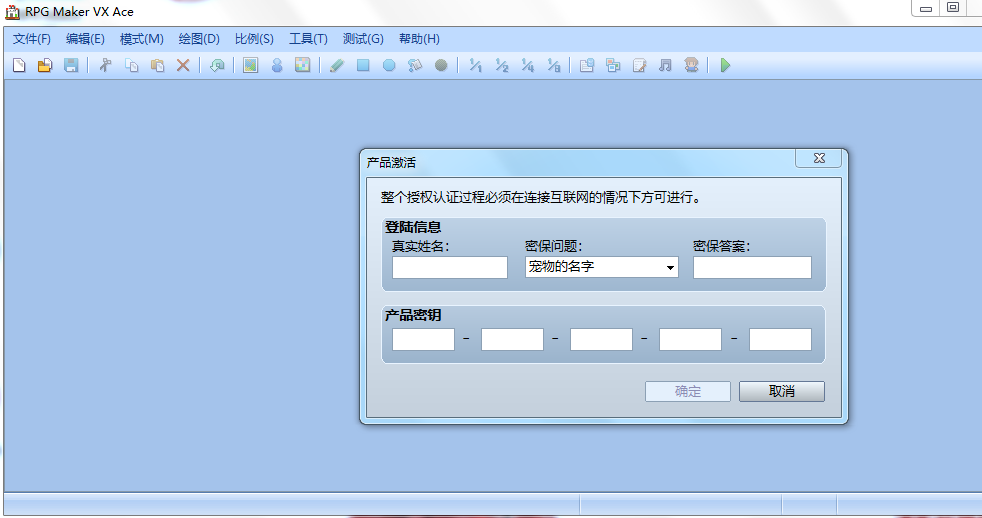Image resolution: width=982 pixels, height=518 pixels.
Task: Click the green Playtest arrow icon
Action: pos(725,65)
